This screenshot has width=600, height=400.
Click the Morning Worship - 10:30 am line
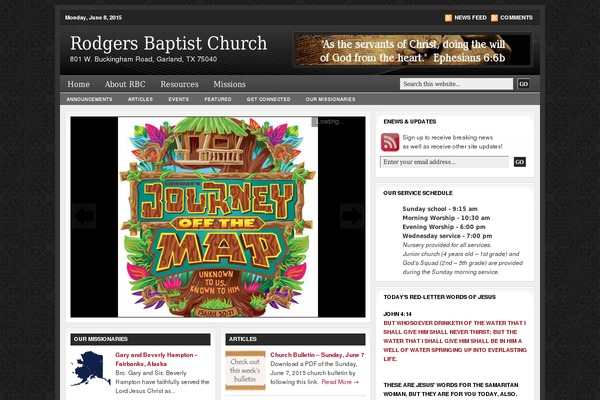coord(446,218)
